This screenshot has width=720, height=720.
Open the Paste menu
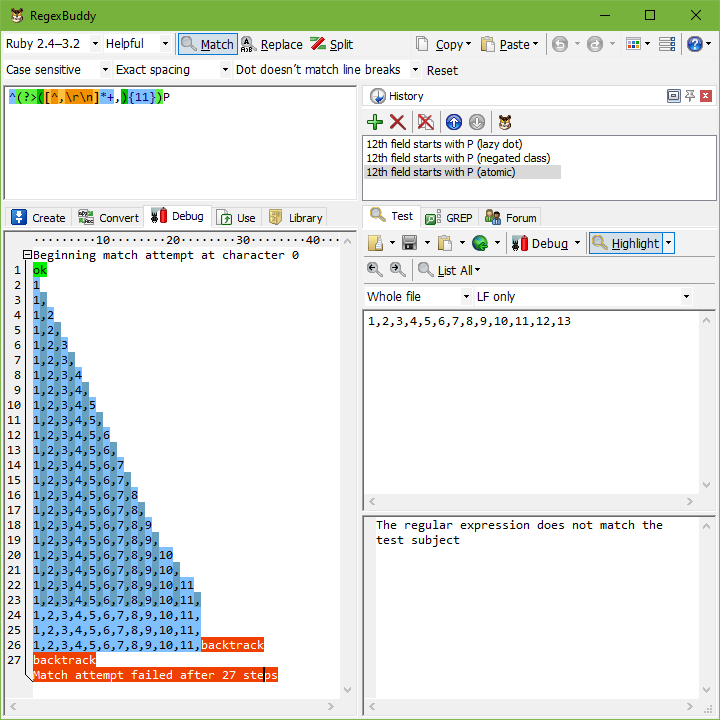pyautogui.click(x=509, y=44)
